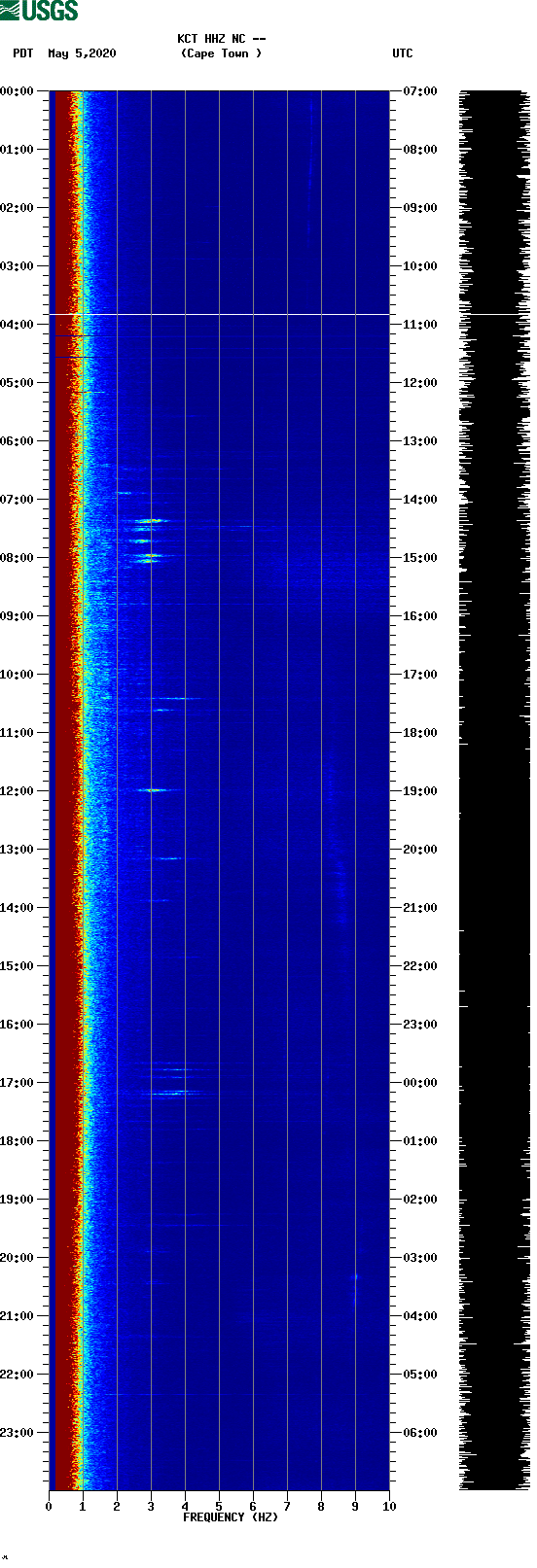
Task: Click the 23:00 PDT time label
Action: pos(18,1433)
